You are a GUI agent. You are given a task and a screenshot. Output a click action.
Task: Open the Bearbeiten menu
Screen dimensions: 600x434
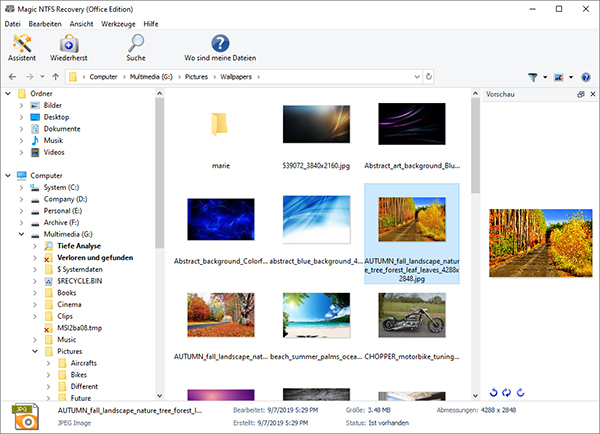coord(45,24)
